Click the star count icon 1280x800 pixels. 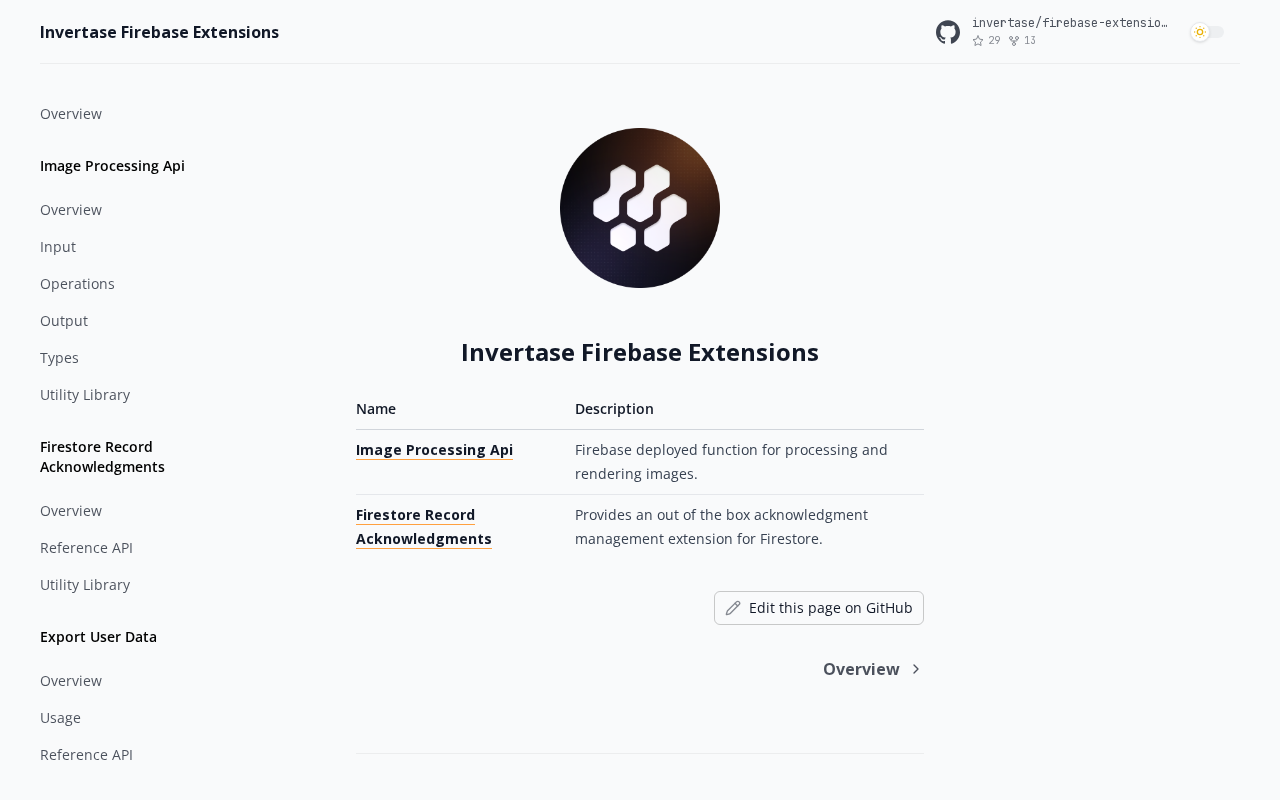click(x=978, y=41)
